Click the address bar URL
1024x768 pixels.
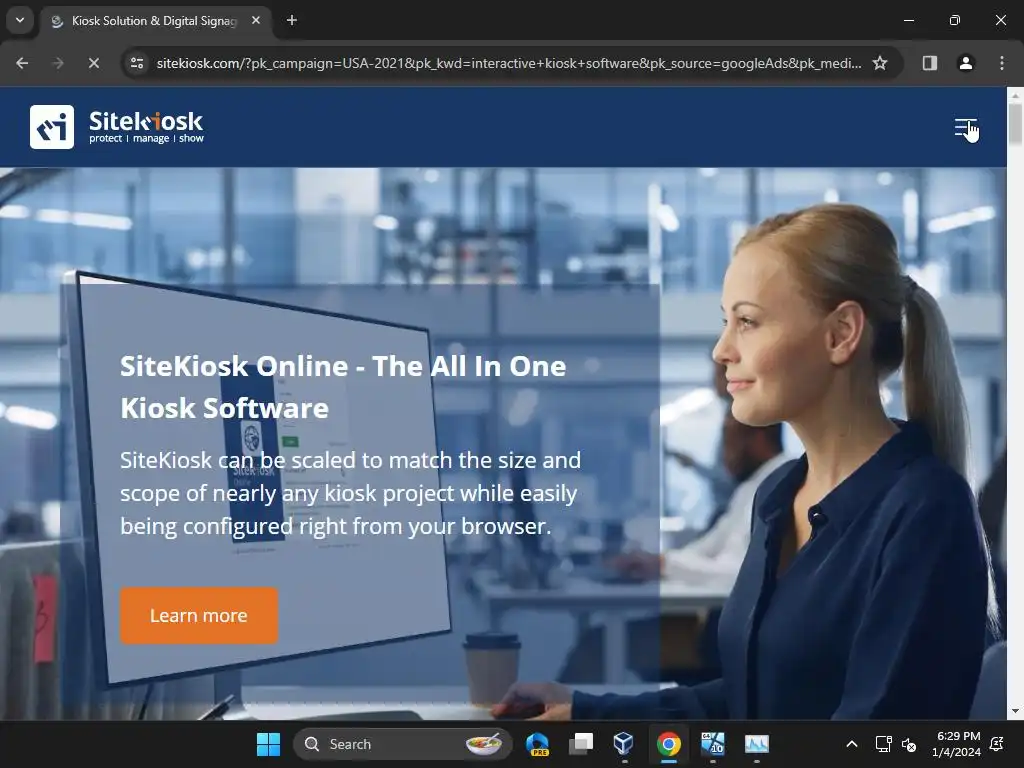509,63
